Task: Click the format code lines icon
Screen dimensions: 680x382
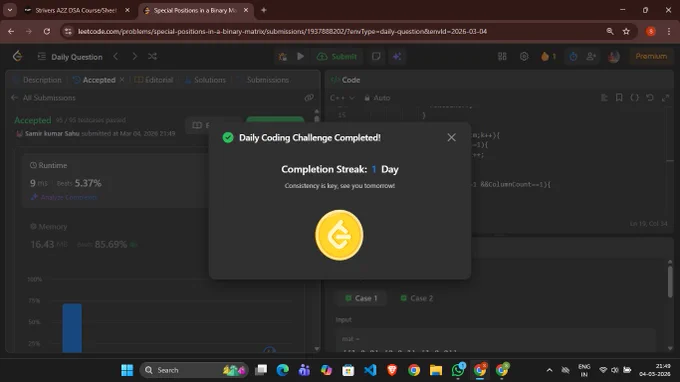Action: [604, 98]
